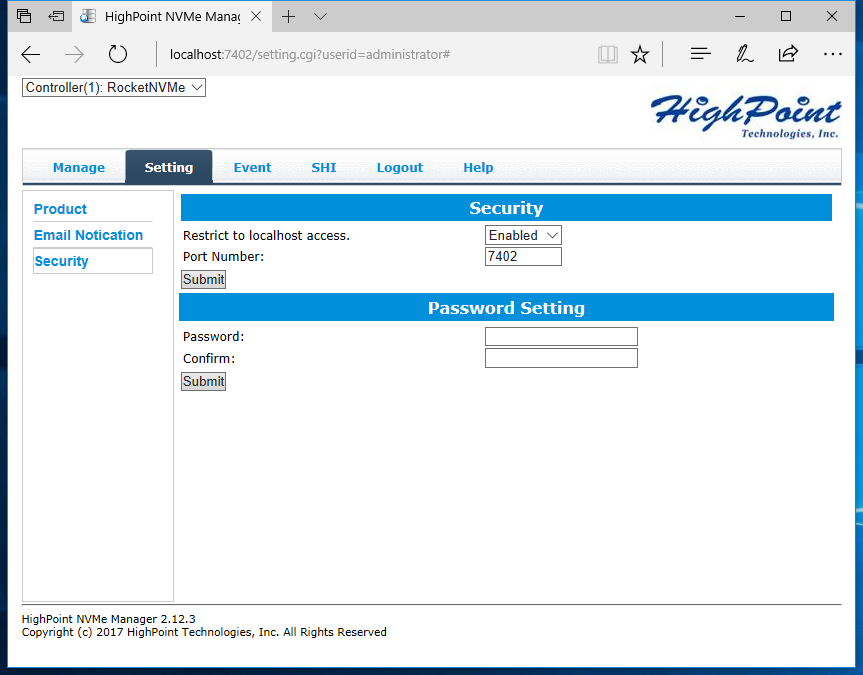Click the set these tabs aside icon
Screen dimensions: 863x675
click(56, 16)
